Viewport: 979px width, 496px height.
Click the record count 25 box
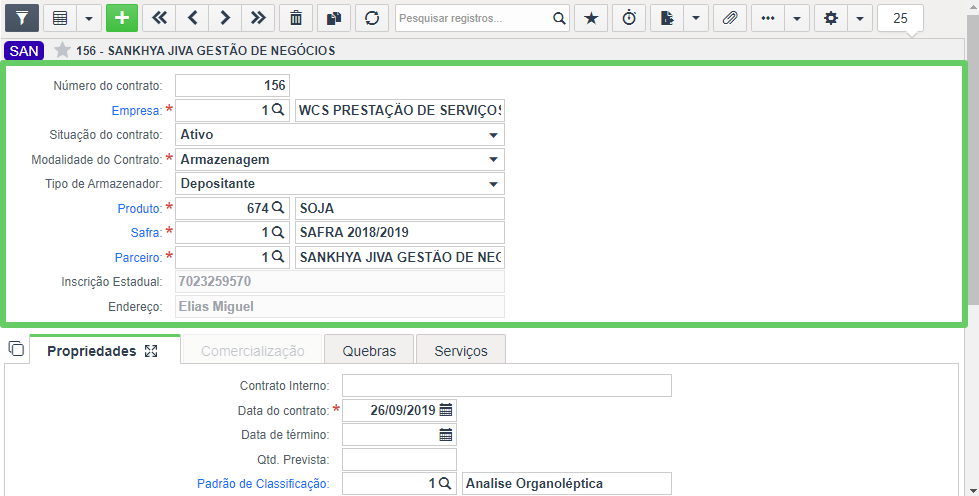[x=900, y=18]
